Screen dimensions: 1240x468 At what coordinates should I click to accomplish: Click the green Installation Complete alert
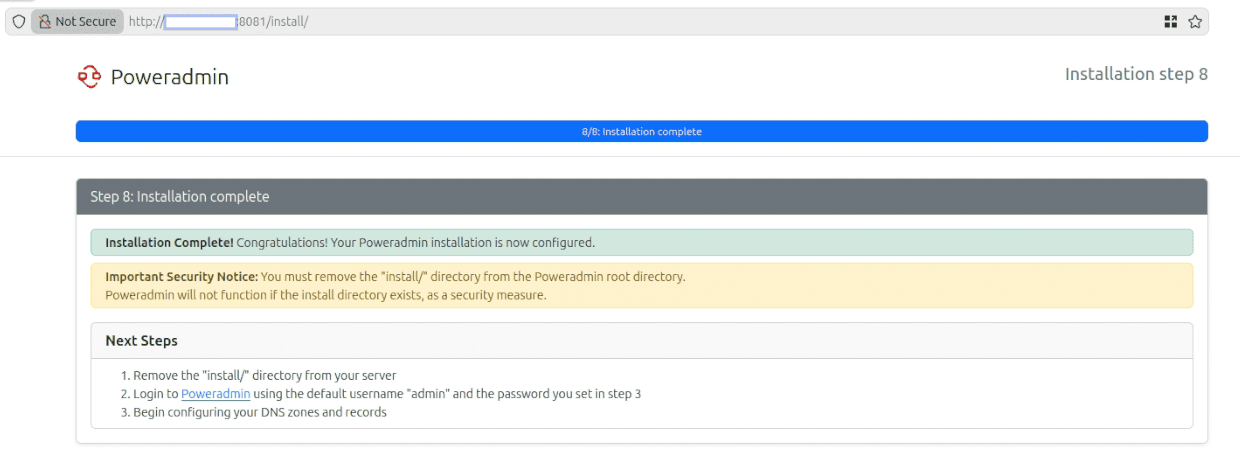click(641, 242)
